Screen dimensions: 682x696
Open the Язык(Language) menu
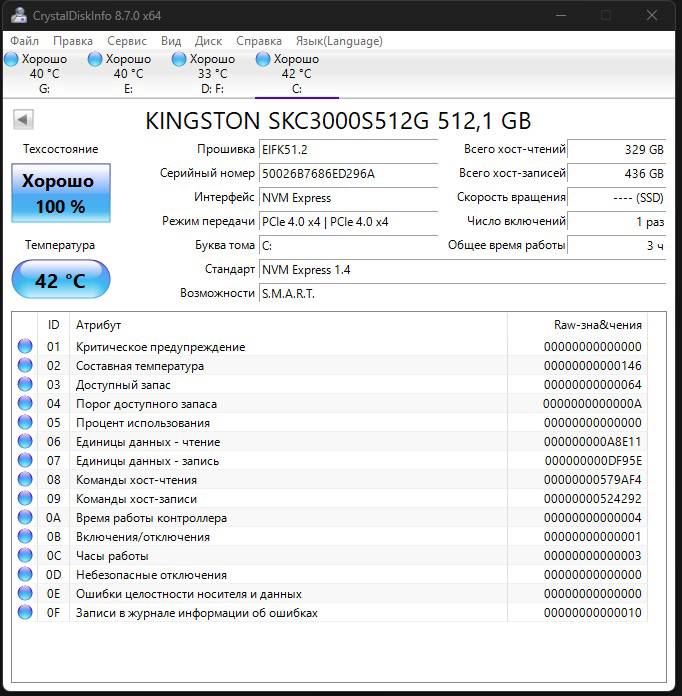(x=339, y=41)
